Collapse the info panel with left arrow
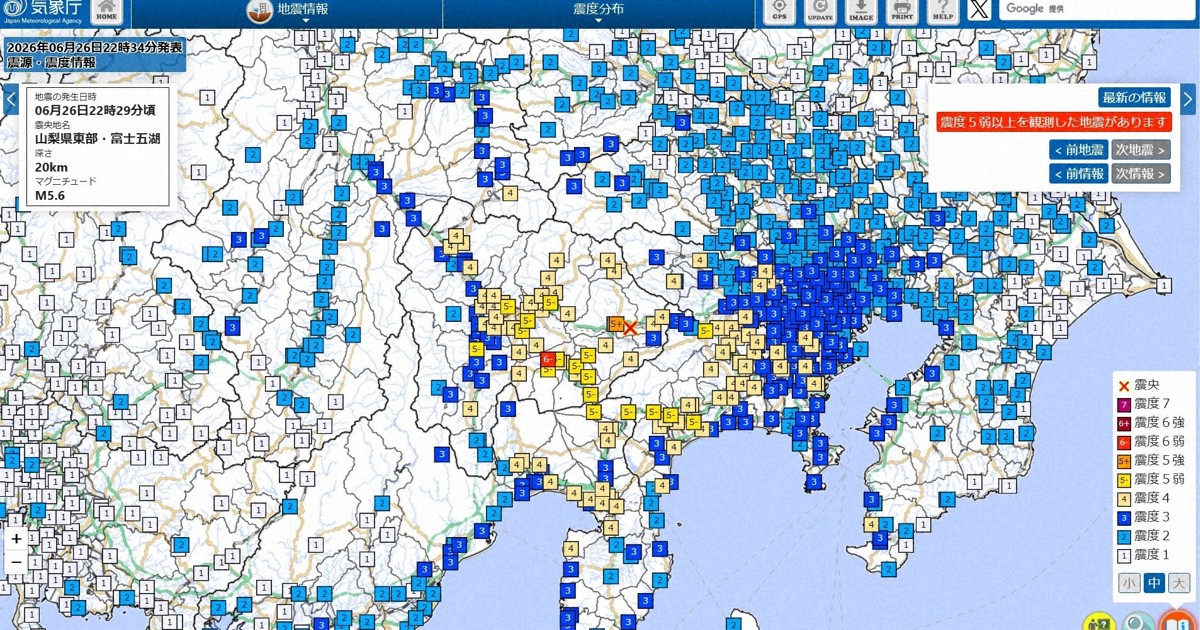 (9, 99)
